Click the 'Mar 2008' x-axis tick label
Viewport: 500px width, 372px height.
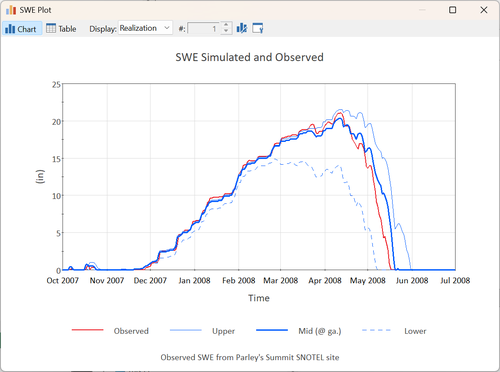pyautogui.click(x=281, y=281)
